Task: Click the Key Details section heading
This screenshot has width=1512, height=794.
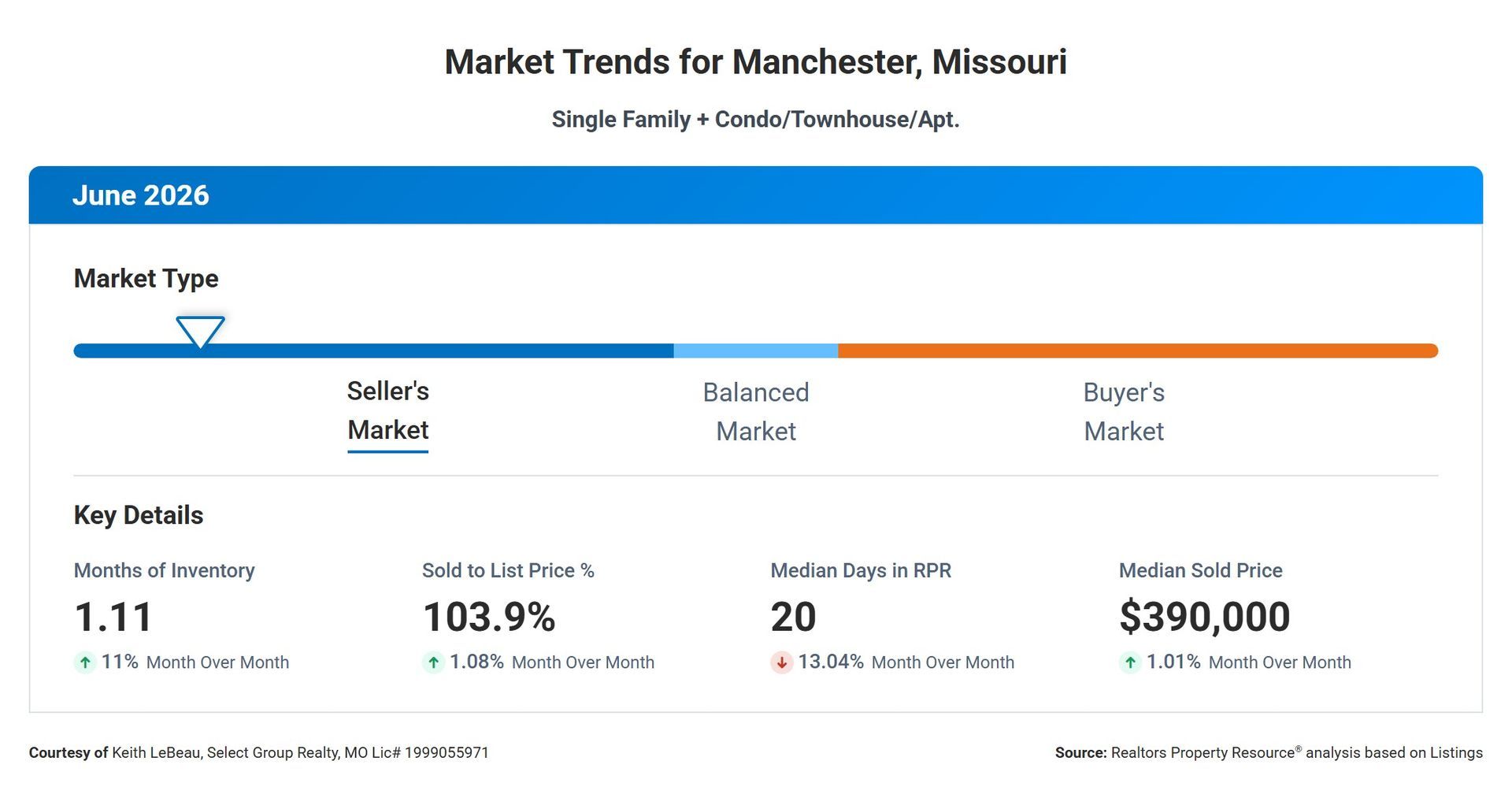Action: [x=139, y=515]
